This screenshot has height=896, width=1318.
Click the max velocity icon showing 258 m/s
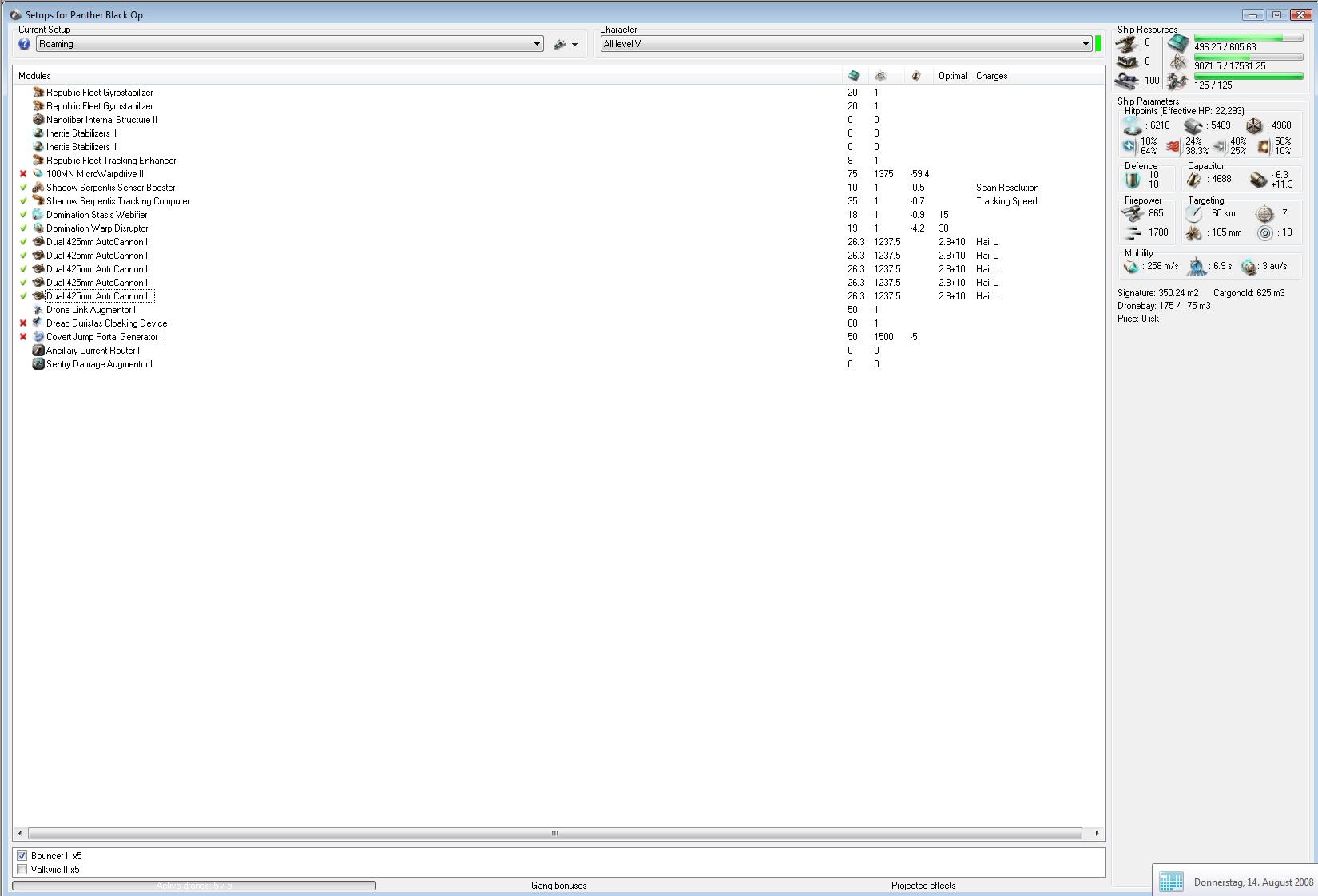tap(1131, 267)
